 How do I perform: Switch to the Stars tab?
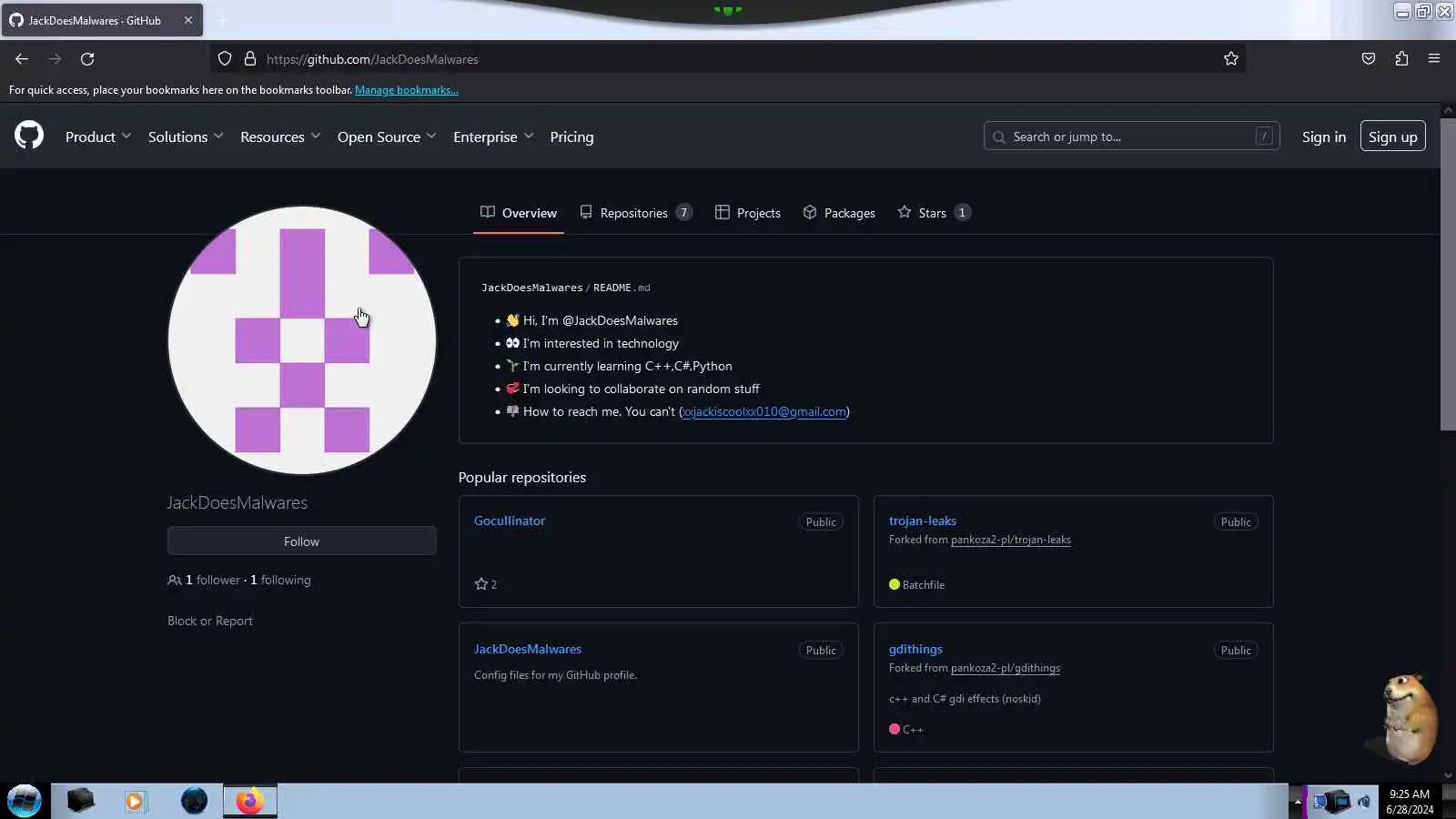click(934, 213)
